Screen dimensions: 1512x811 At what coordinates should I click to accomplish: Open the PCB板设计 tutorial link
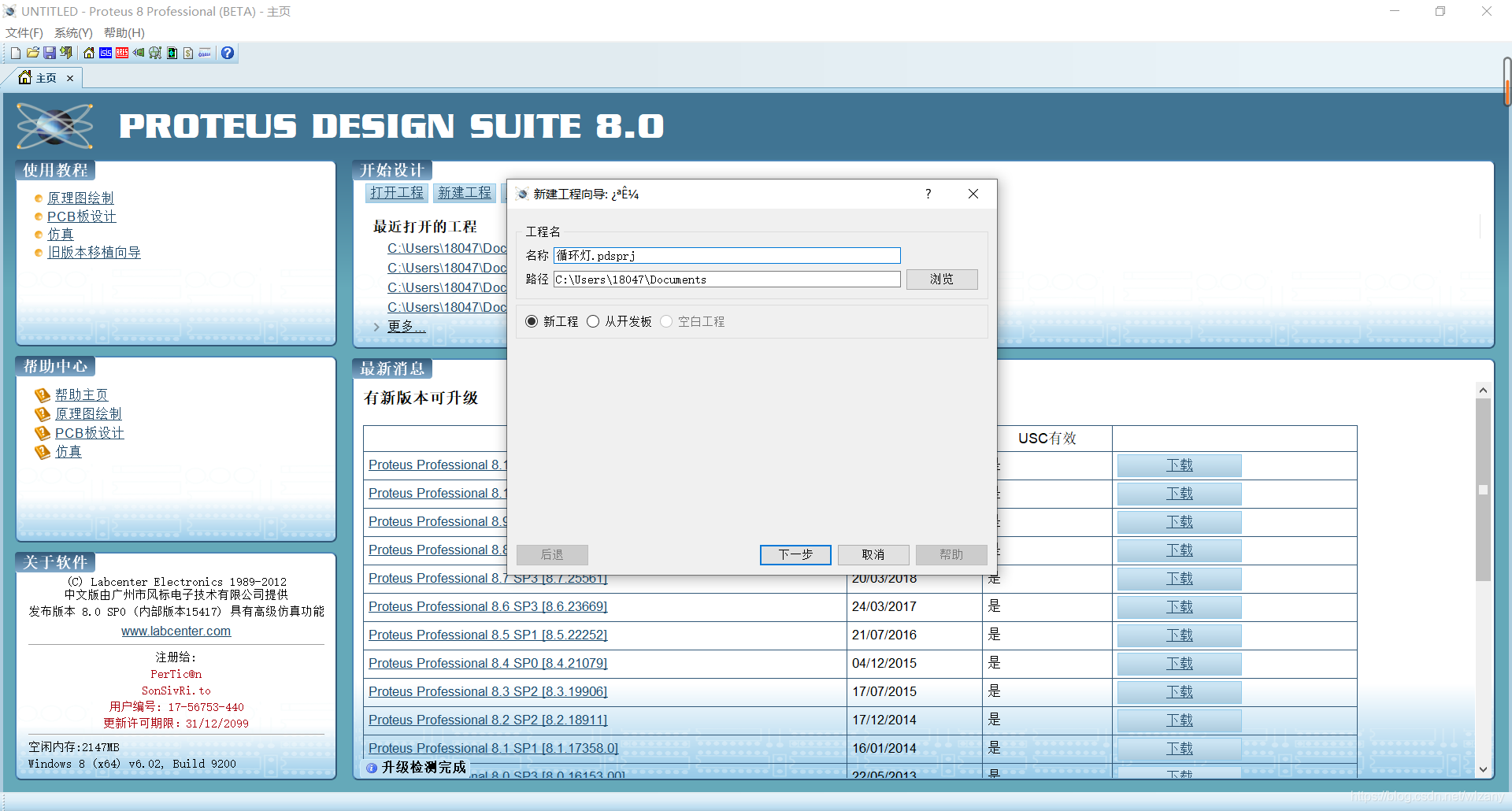(x=82, y=217)
